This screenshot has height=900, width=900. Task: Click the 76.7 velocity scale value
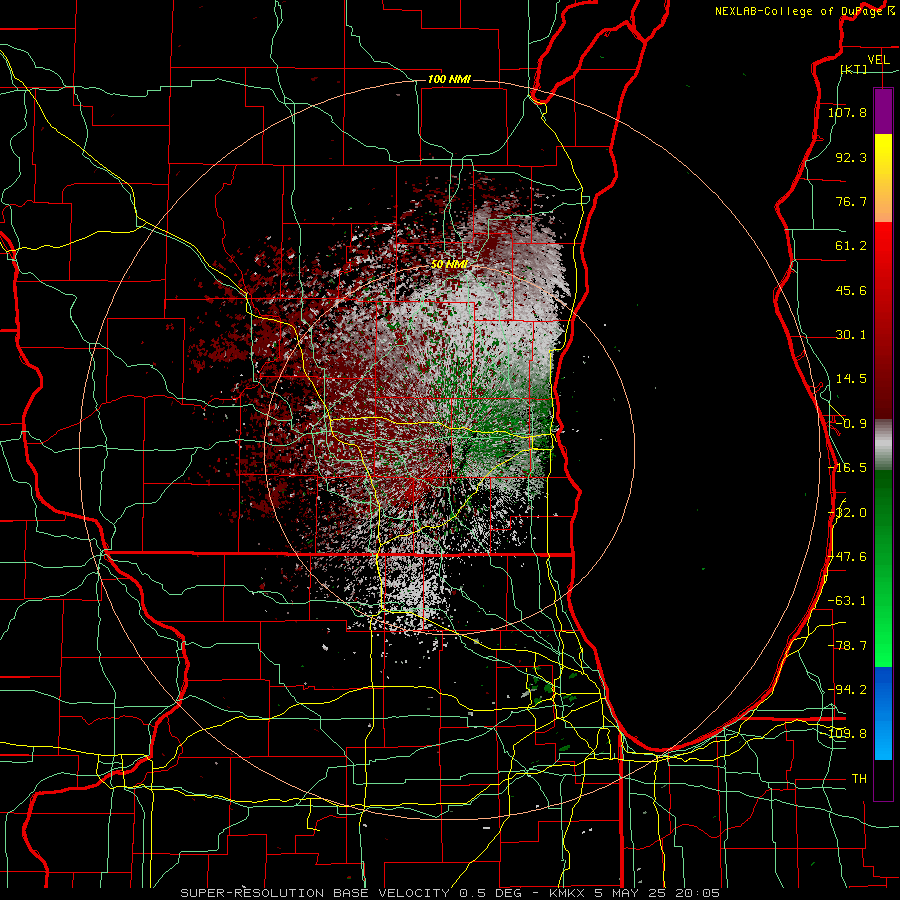click(x=851, y=201)
